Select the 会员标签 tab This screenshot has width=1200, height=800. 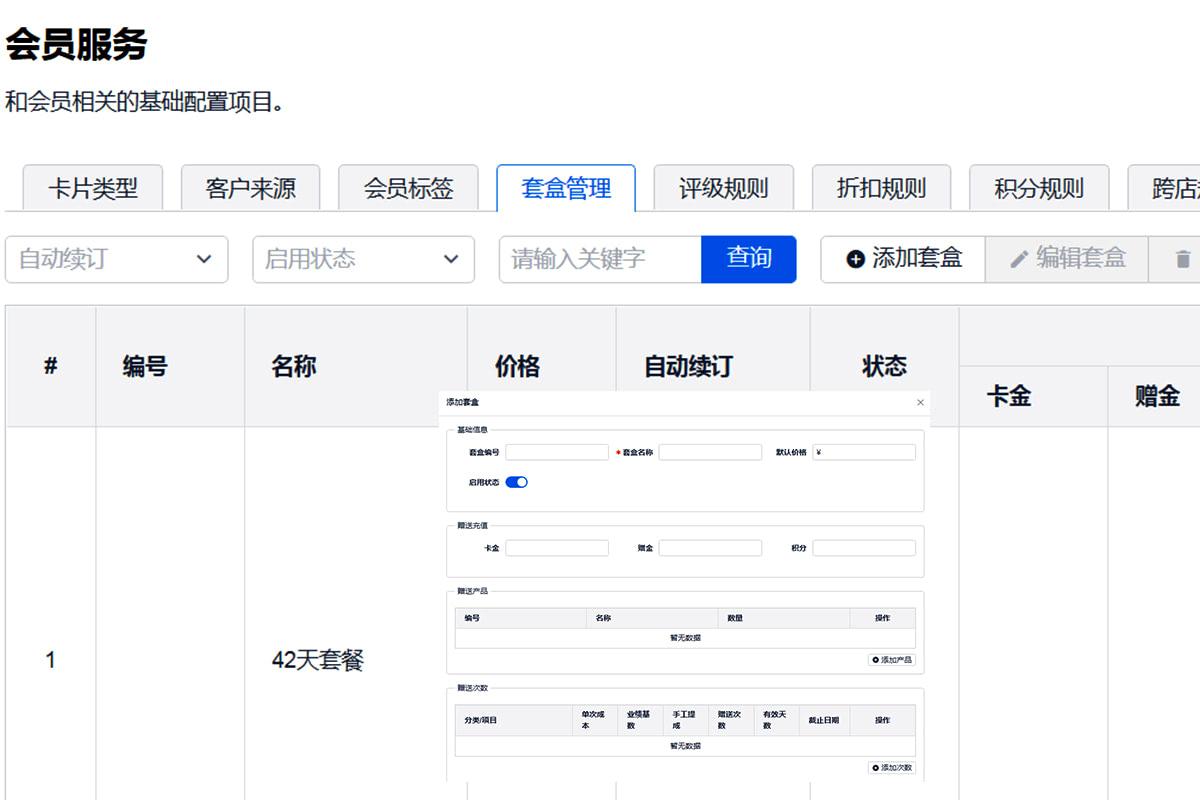pos(408,188)
